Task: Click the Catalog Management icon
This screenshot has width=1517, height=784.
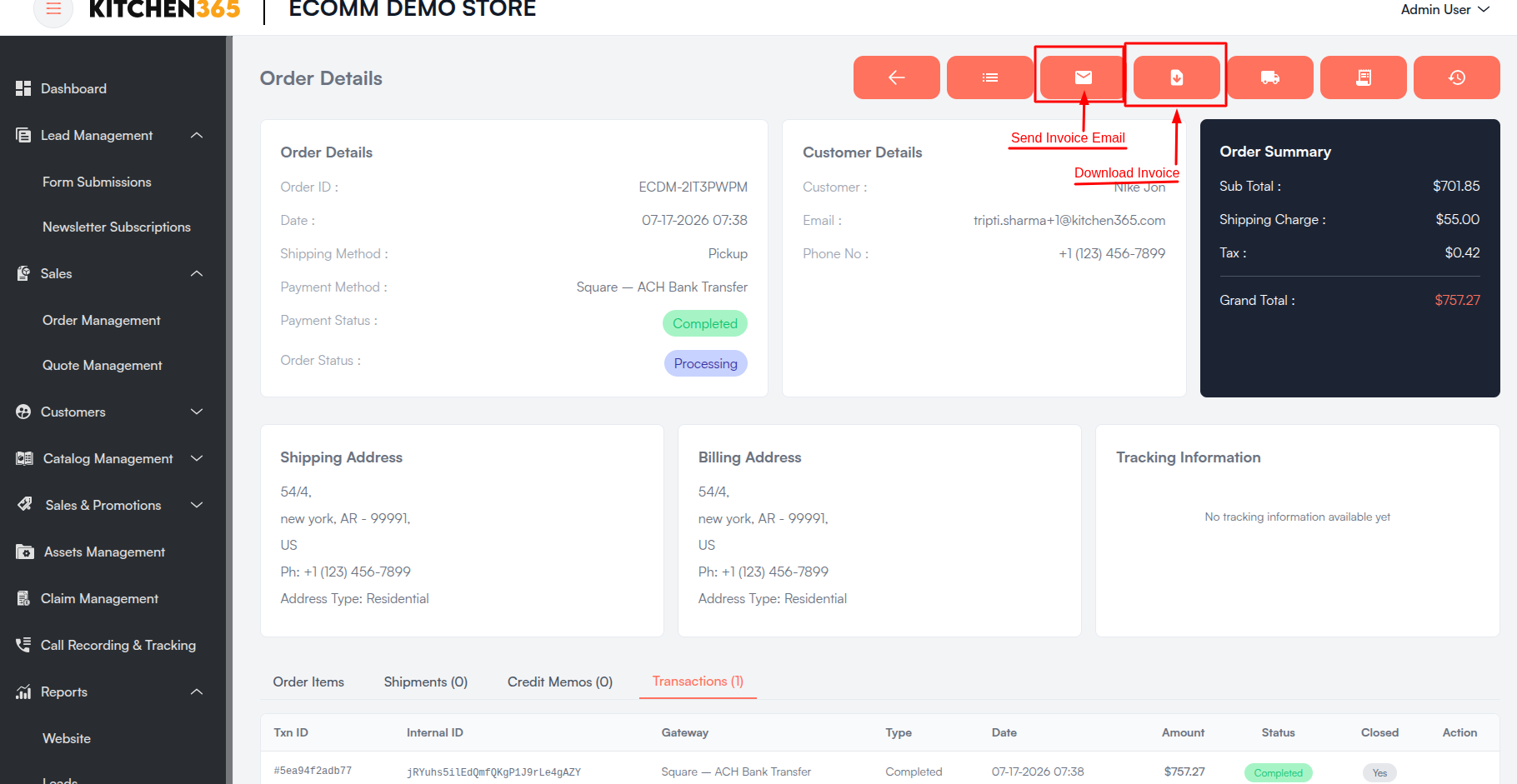Action: coord(24,458)
